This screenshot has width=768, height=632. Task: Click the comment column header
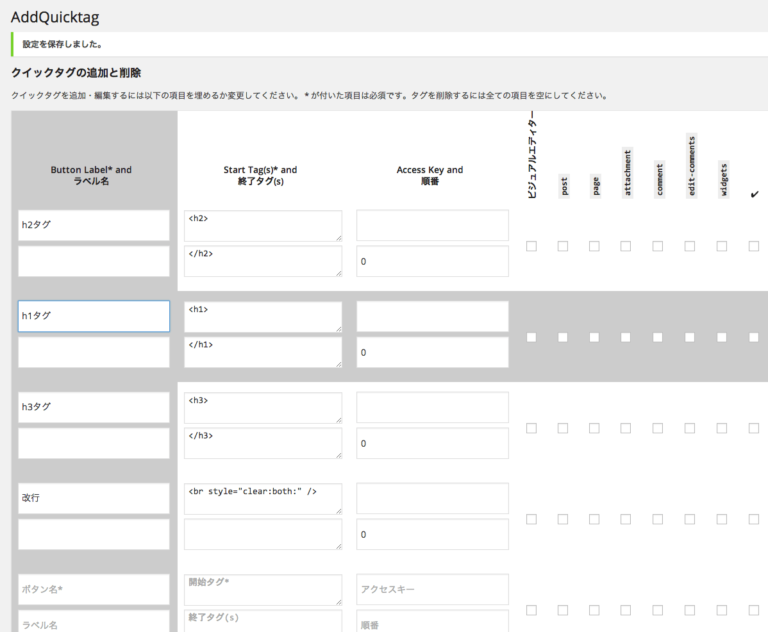[659, 179]
